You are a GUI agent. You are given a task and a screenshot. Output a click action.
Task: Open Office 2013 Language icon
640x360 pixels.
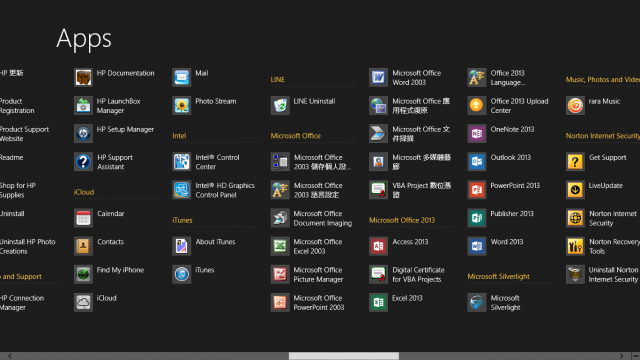point(477,77)
